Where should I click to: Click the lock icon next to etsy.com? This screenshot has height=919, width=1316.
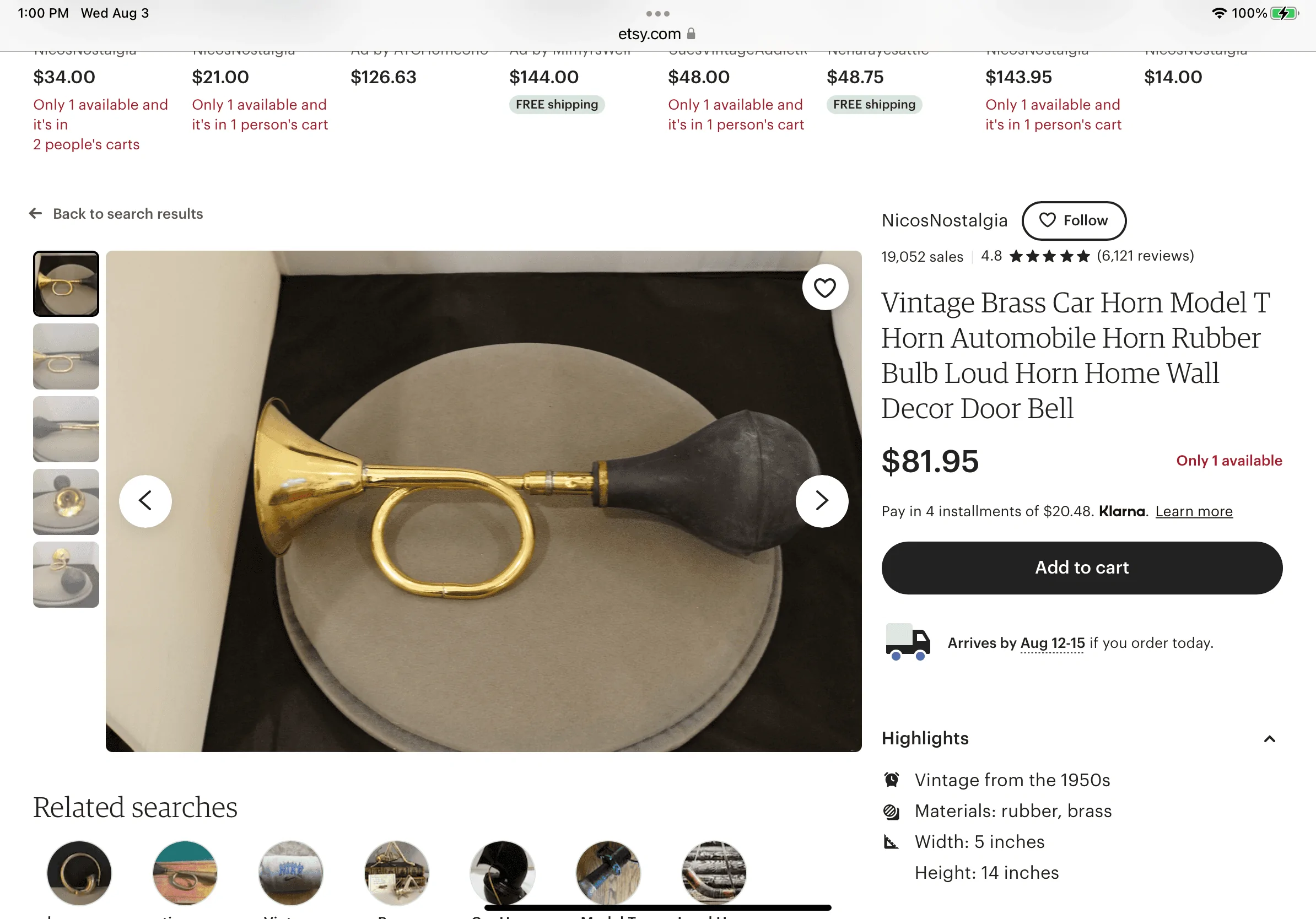[x=691, y=33]
